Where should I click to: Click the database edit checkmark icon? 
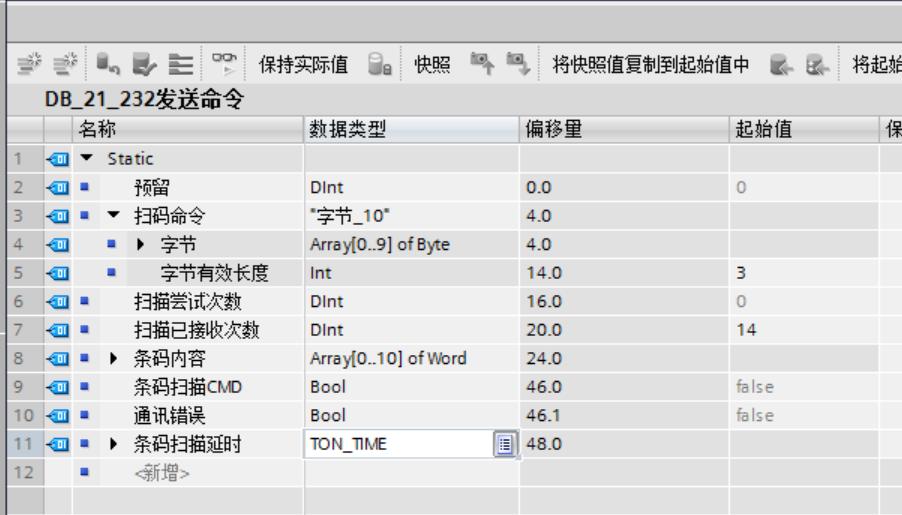[x=144, y=63]
